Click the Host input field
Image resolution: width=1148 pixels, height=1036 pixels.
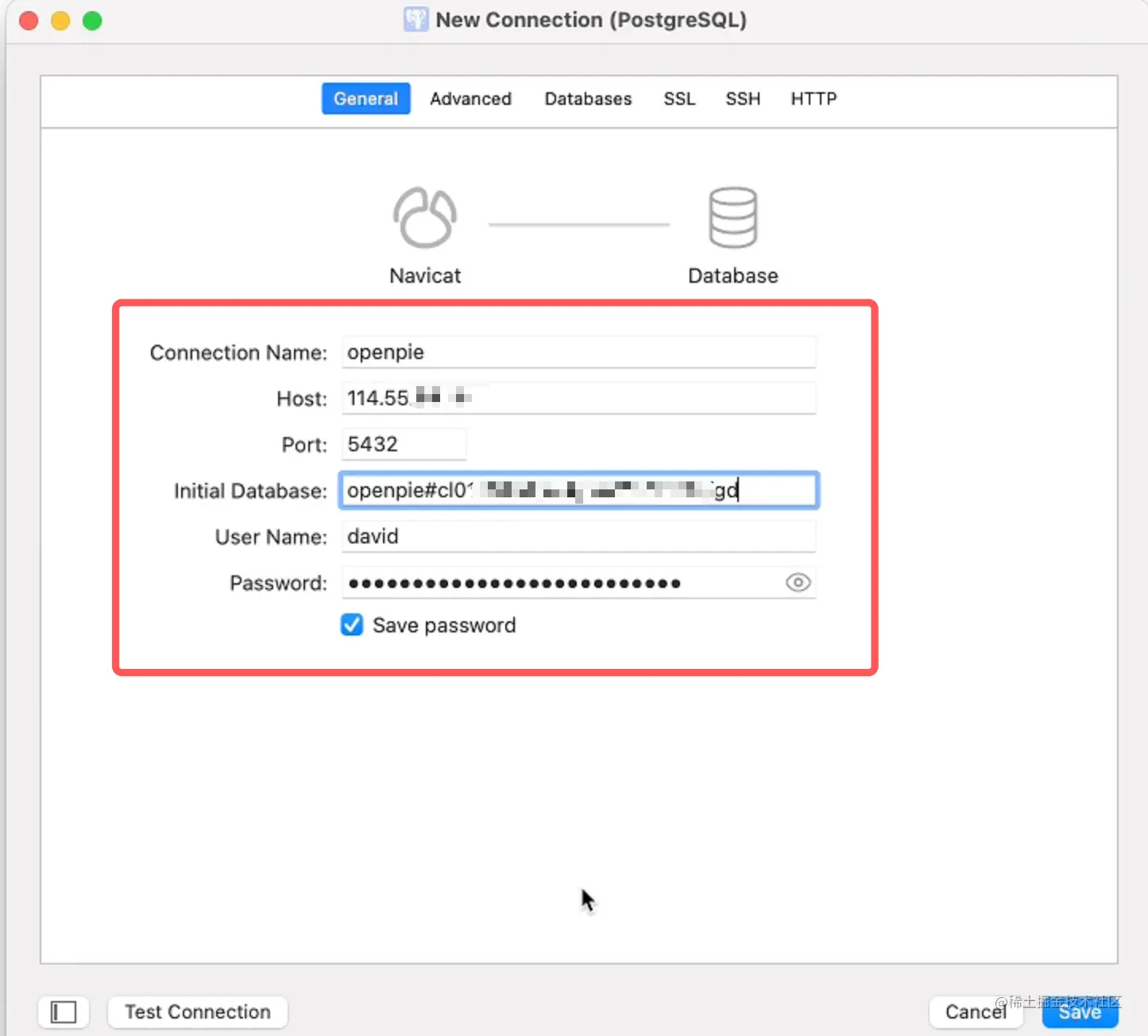pyautogui.click(x=578, y=398)
